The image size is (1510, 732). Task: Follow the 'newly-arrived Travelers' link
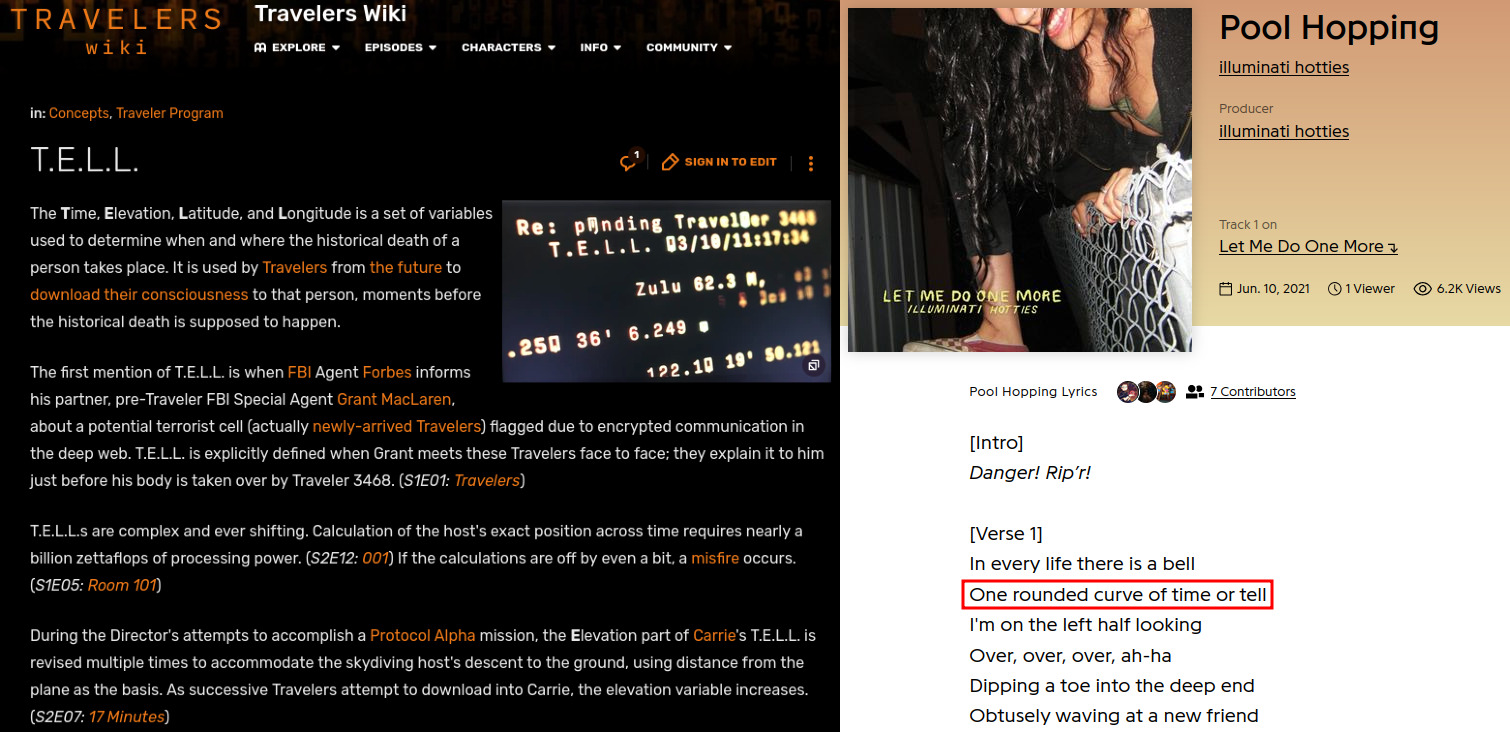pyautogui.click(x=397, y=426)
